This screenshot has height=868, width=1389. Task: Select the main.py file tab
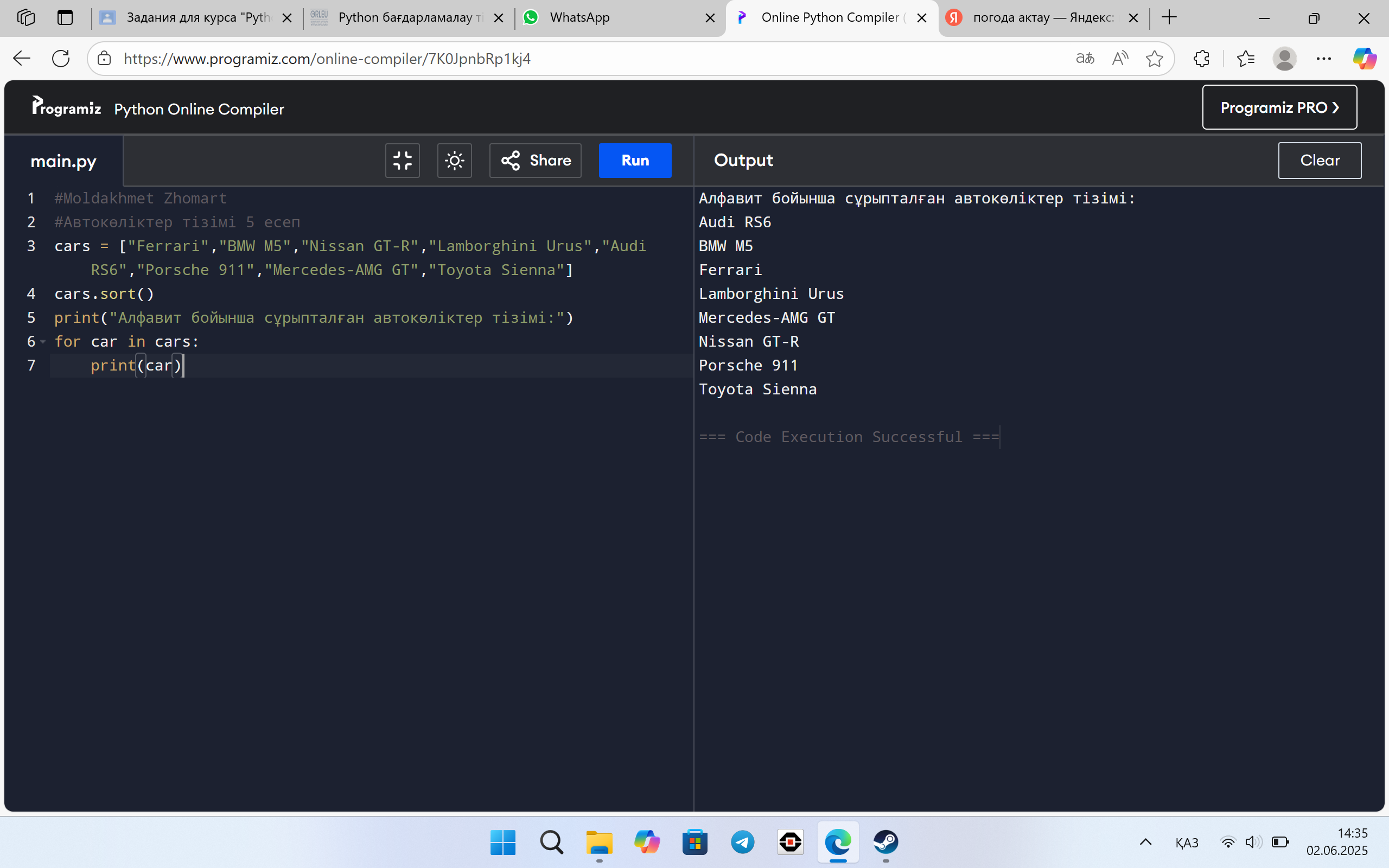63,161
